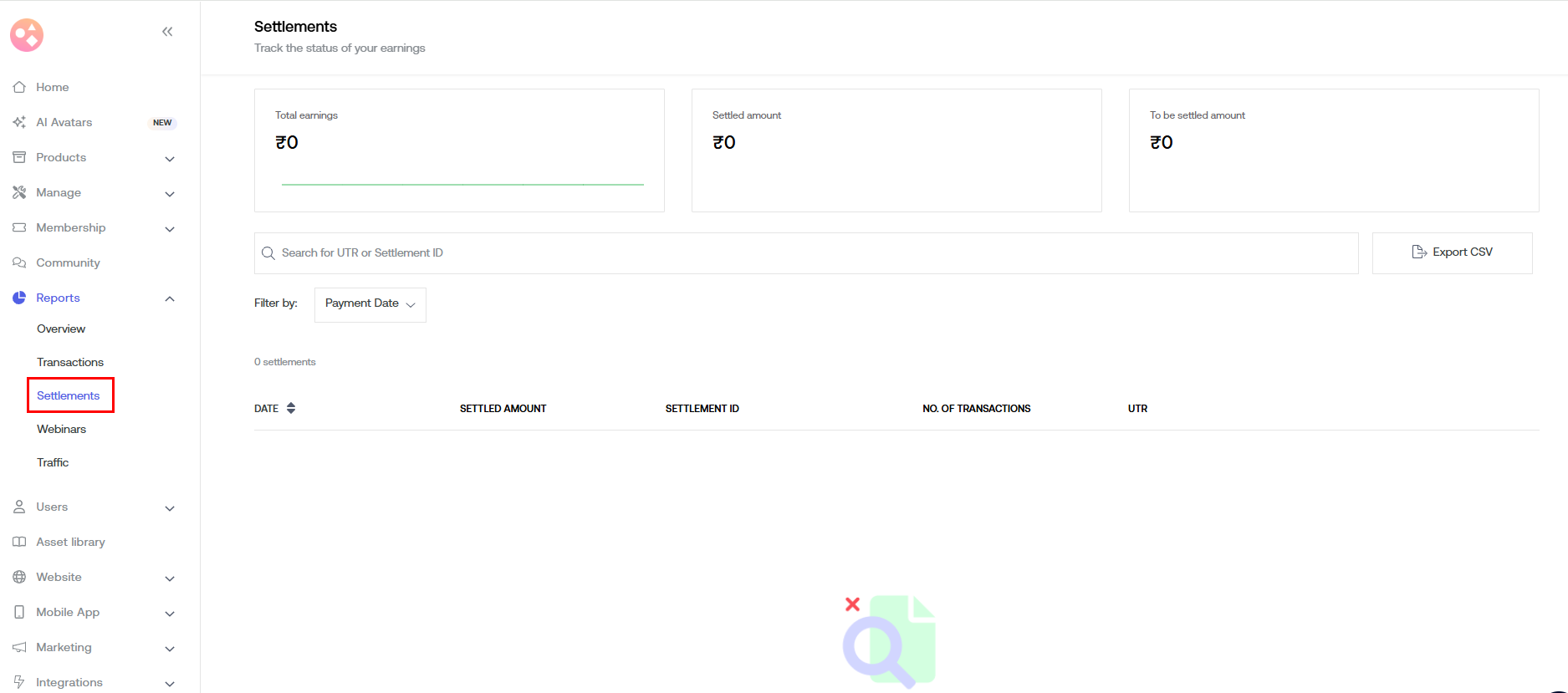Sort settlements by the DATE sort arrows
Screen dimensions: 1568x693
coord(291,409)
